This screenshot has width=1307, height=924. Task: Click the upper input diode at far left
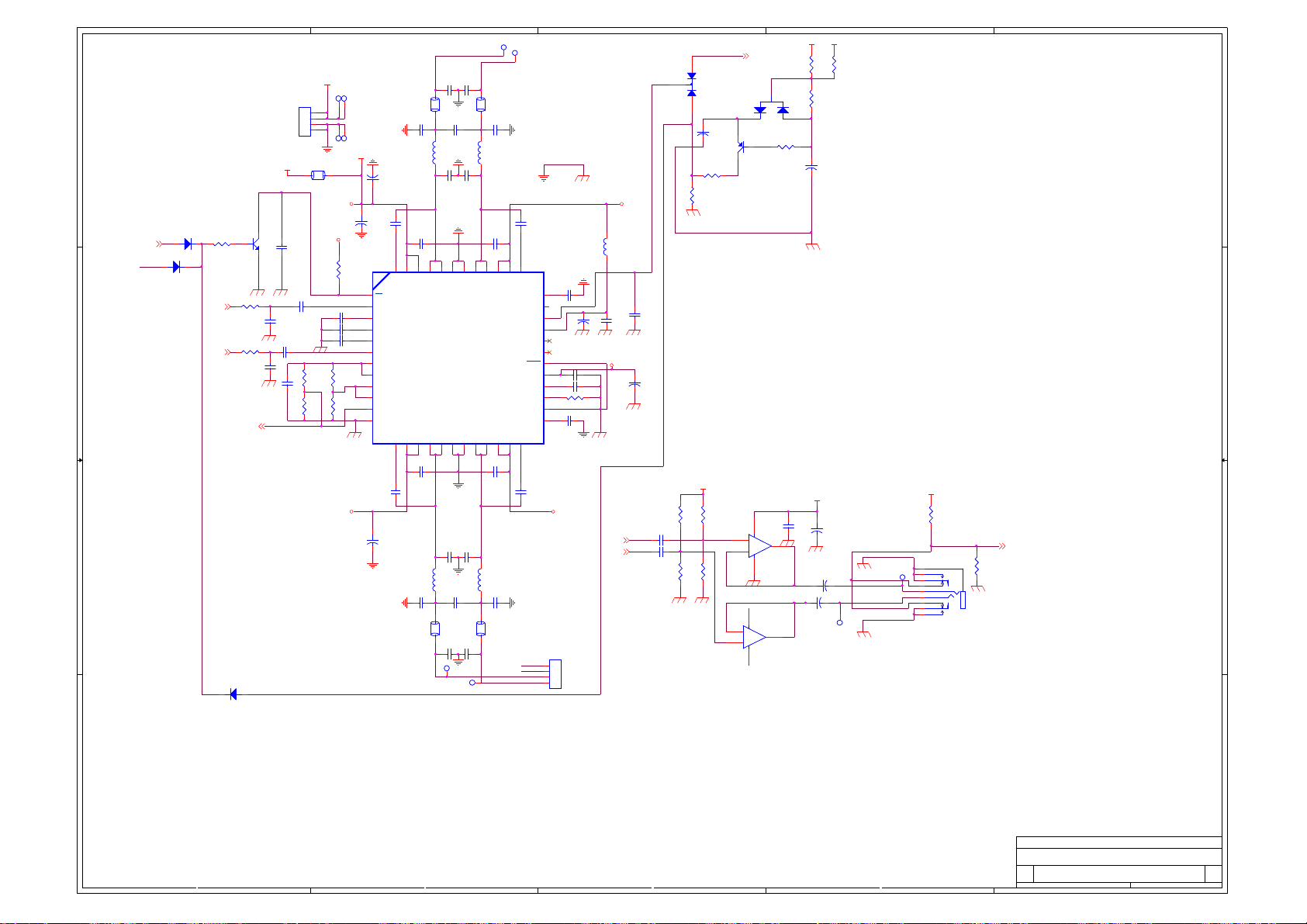pyautogui.click(x=188, y=244)
